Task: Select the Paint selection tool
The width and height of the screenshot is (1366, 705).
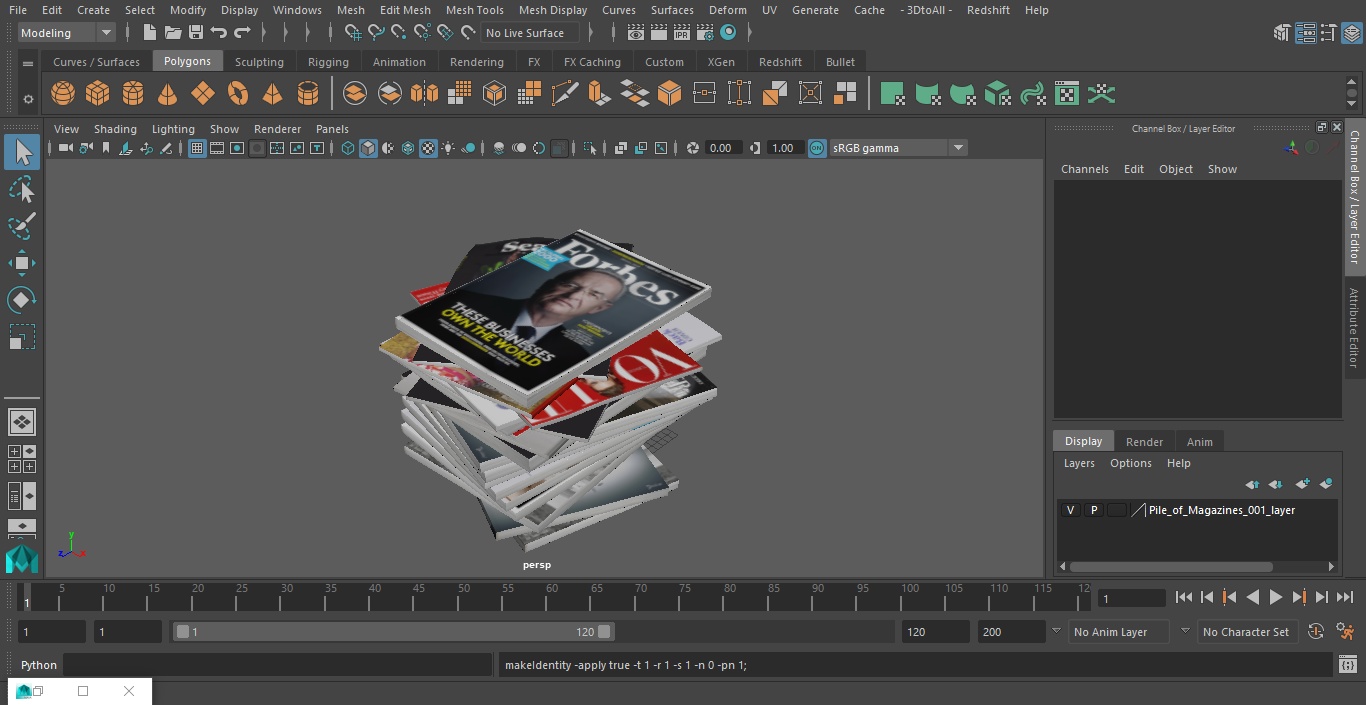Action: coord(22,226)
